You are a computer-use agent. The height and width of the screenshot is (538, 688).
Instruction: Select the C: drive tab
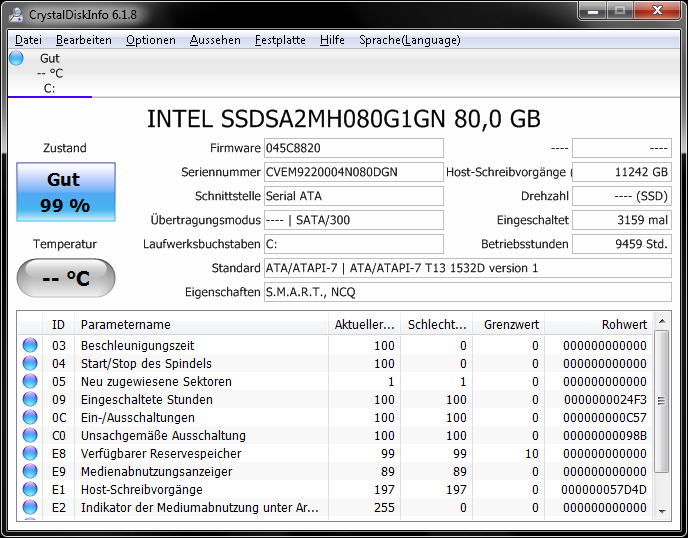50,73
